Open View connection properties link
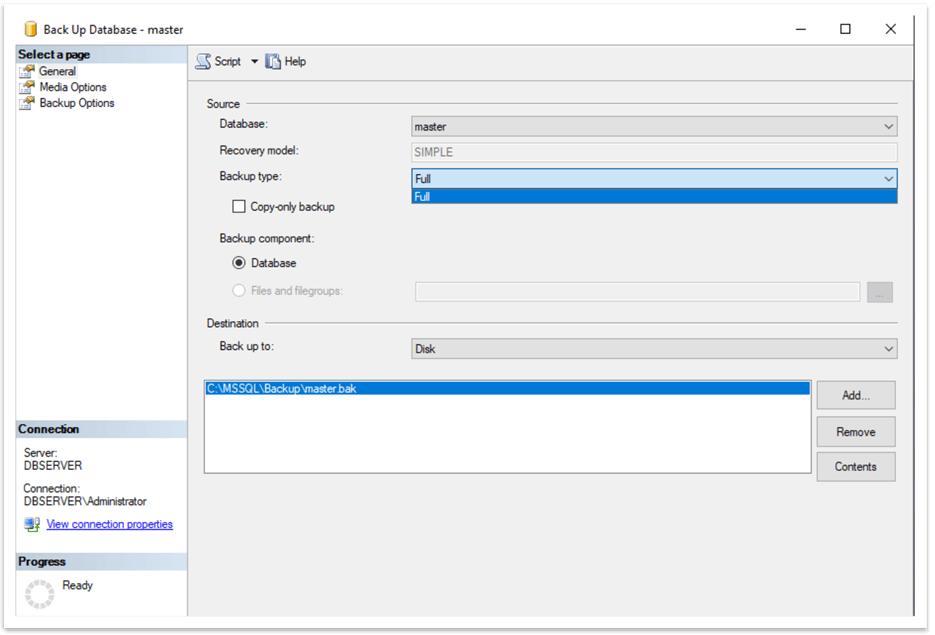Image resolution: width=935 pixels, height=635 pixels. 109,525
